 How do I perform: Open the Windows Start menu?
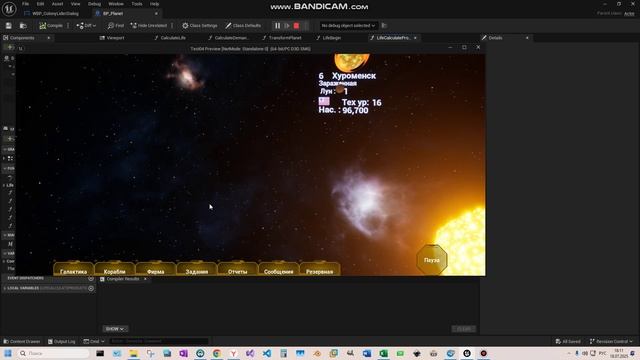(8, 353)
